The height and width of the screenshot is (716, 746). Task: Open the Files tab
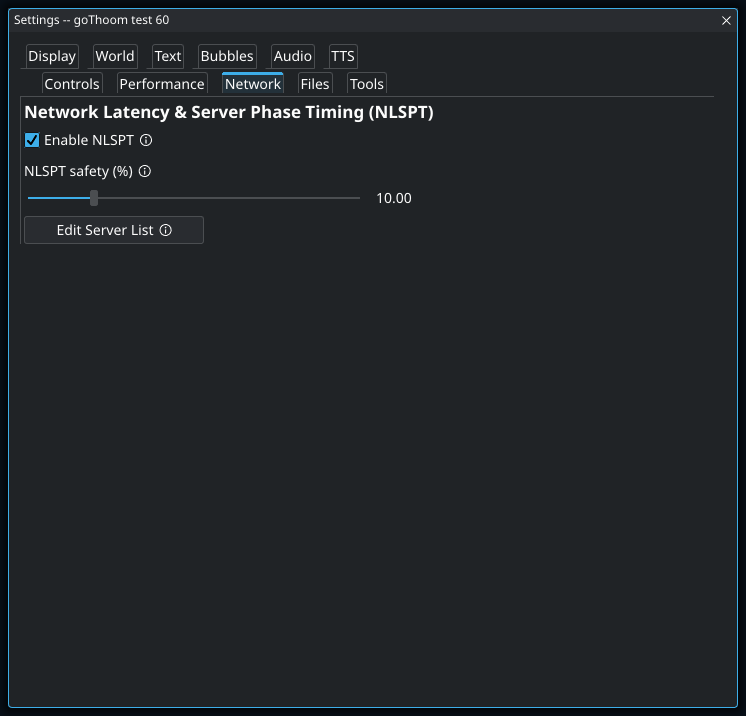314,84
